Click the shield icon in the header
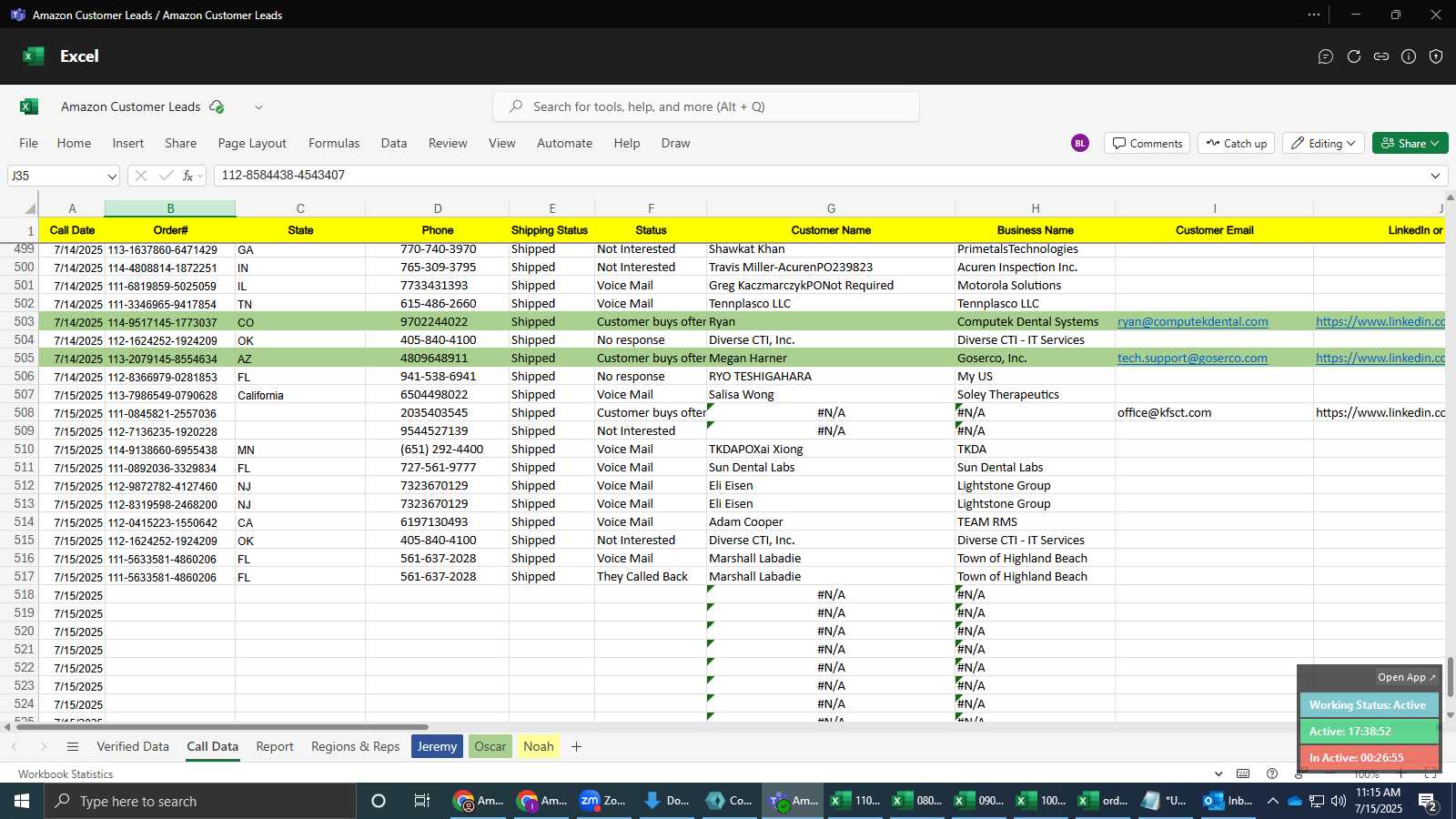 coord(1436,56)
